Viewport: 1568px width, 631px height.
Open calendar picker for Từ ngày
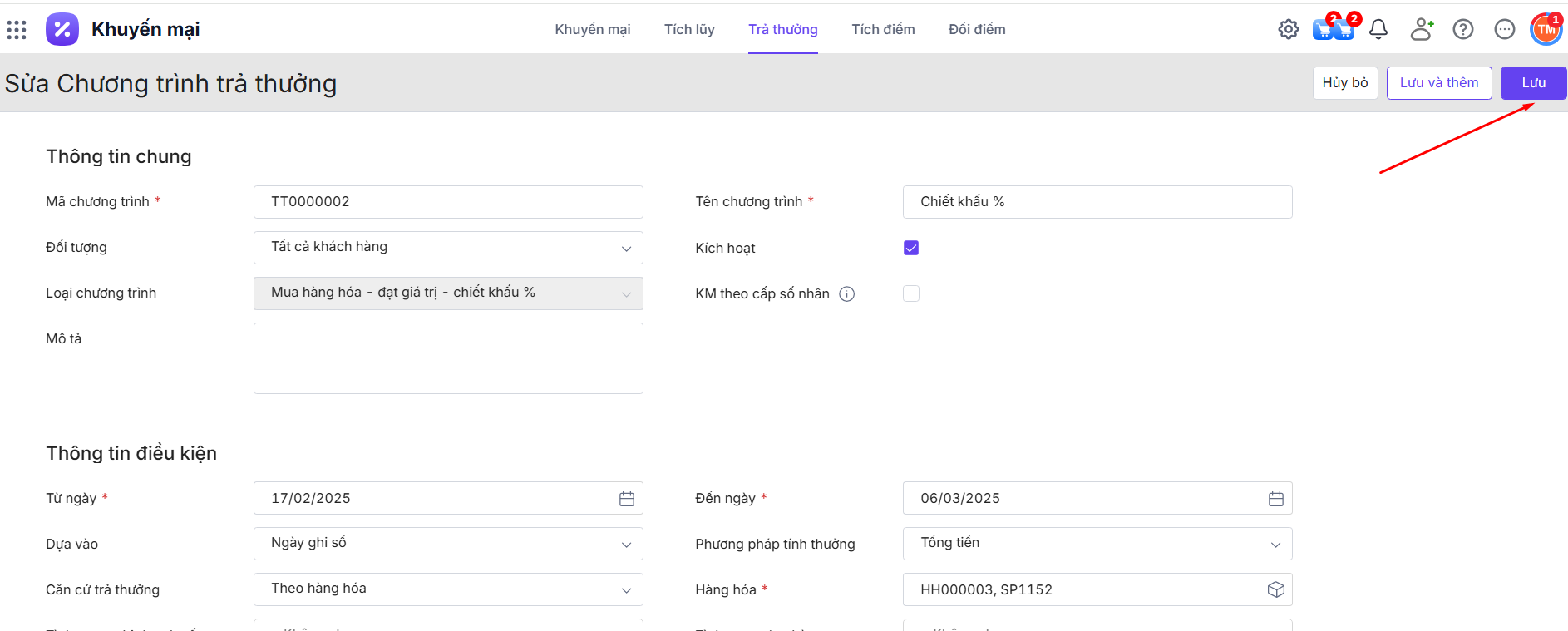click(626, 499)
